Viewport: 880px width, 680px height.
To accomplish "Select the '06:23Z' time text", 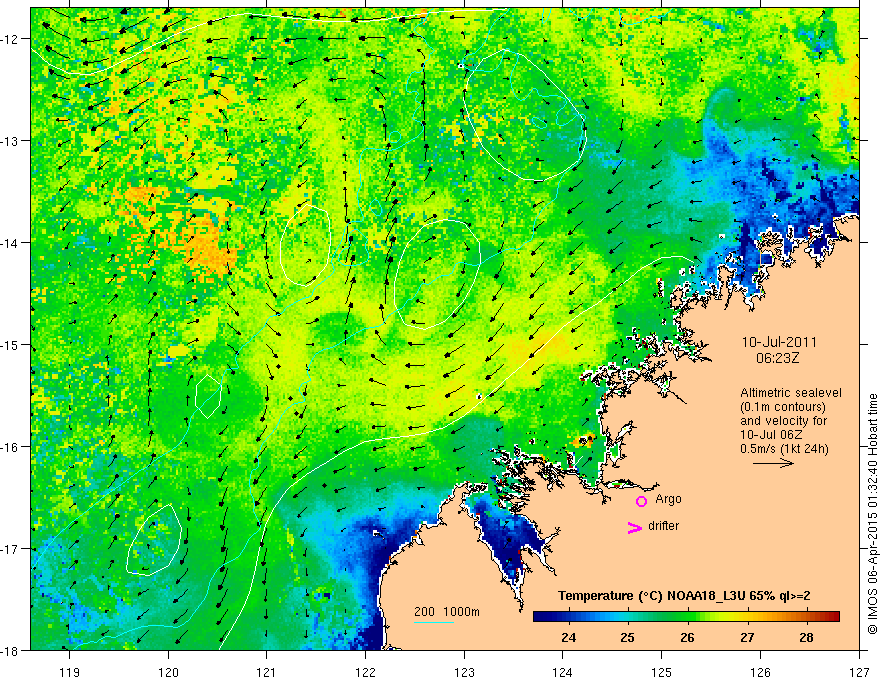I will click(778, 358).
